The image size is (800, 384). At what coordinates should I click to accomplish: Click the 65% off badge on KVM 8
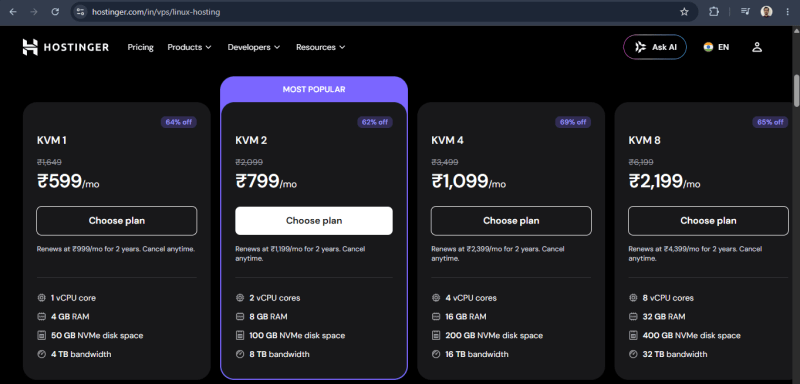(x=770, y=122)
